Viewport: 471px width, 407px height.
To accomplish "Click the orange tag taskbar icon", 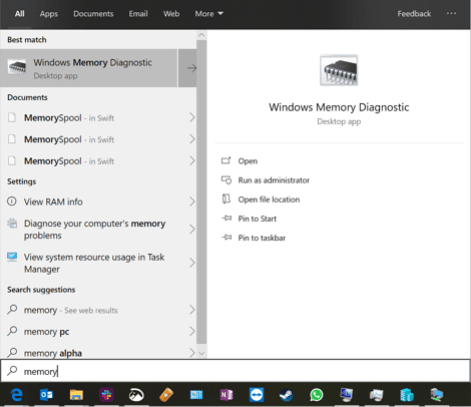I will [166, 395].
